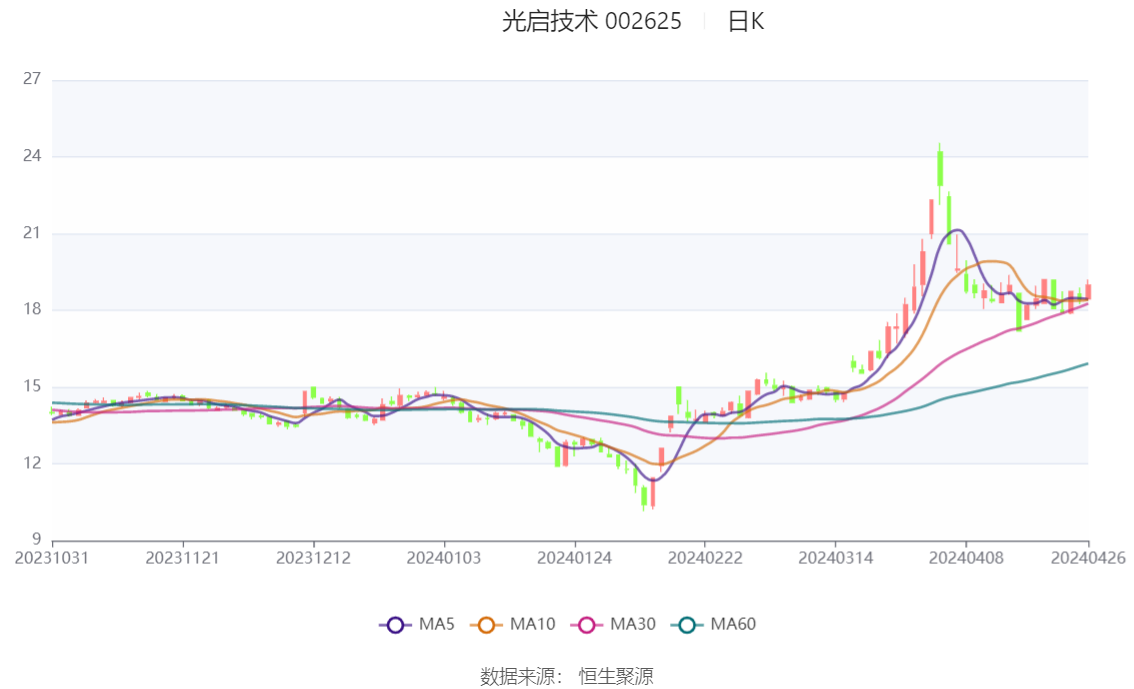Click the 20240124 x-axis date label
Viewport: 1134px width, 689px height.
click(574, 558)
